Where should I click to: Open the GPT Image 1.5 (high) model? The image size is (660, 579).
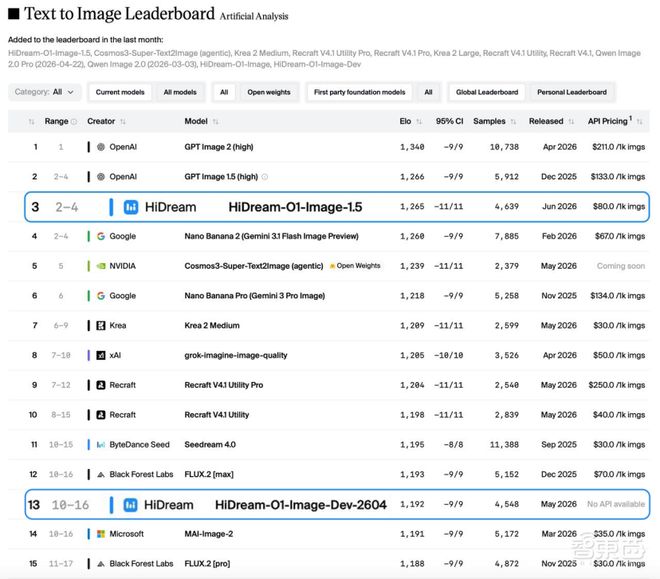221,177
